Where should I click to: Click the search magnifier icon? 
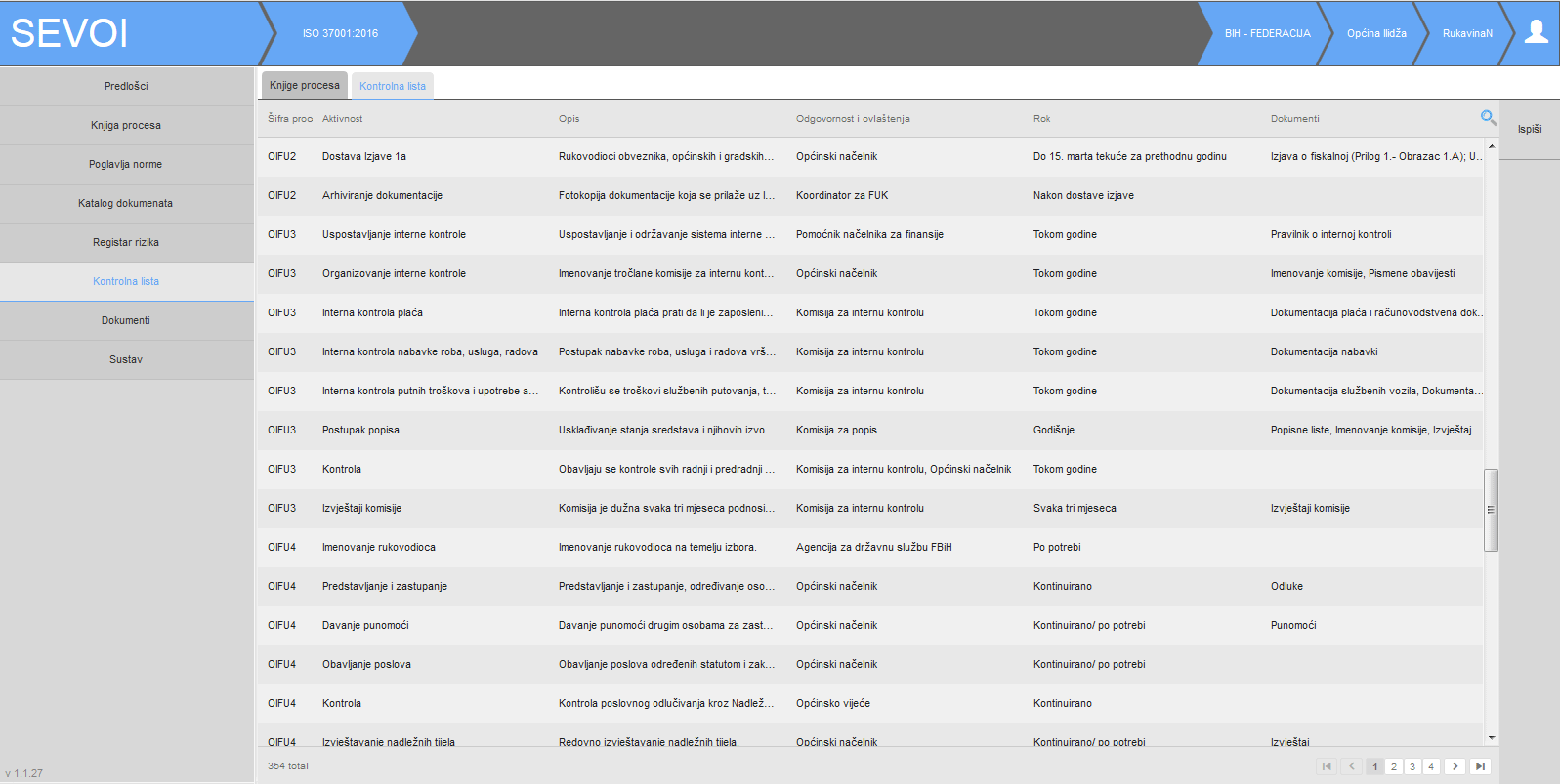pyautogui.click(x=1488, y=118)
